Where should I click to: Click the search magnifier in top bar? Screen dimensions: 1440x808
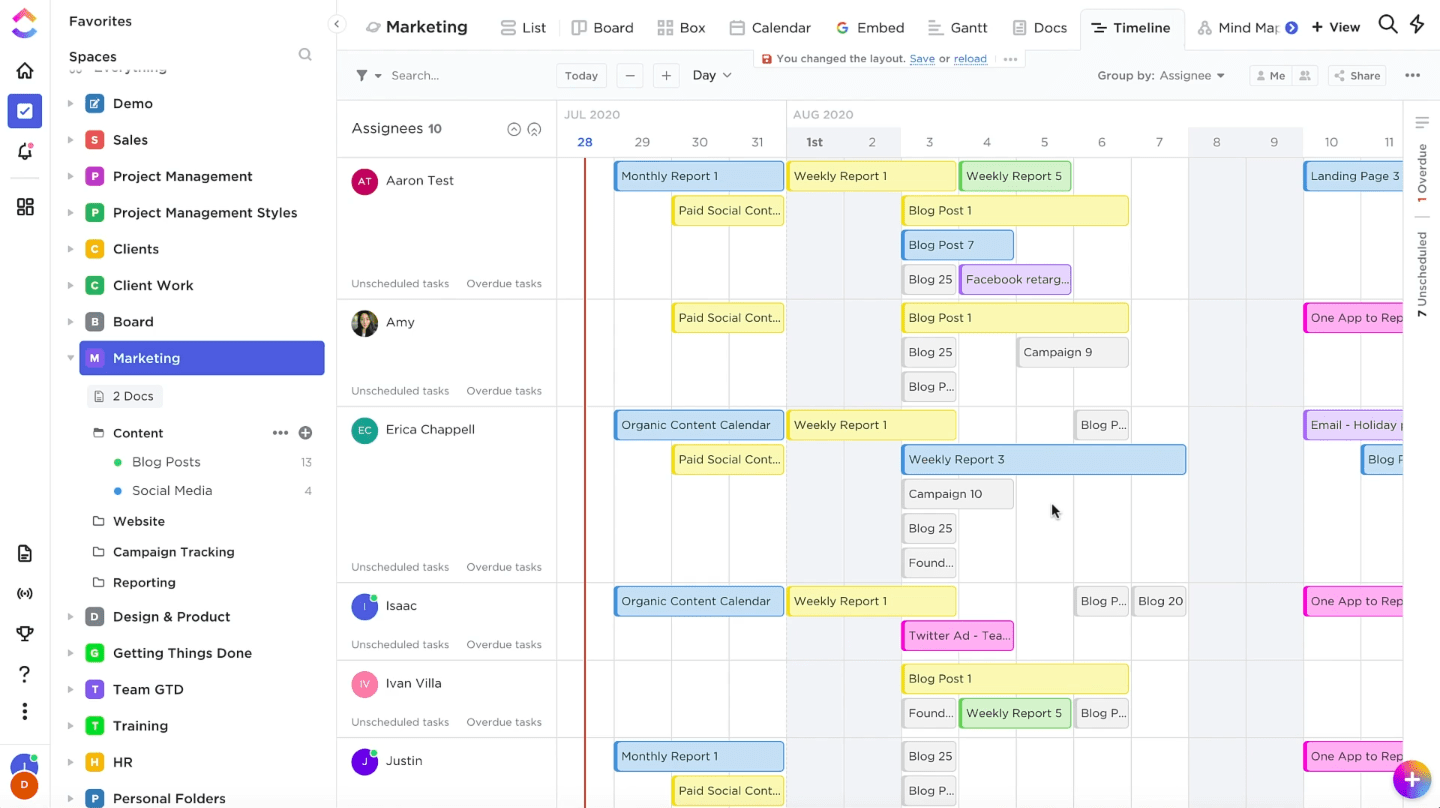point(1387,25)
